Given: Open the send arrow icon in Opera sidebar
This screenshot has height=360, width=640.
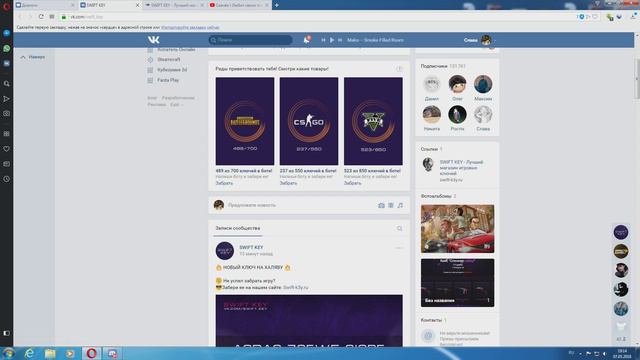Looking at the screenshot, I should pos(7,99).
